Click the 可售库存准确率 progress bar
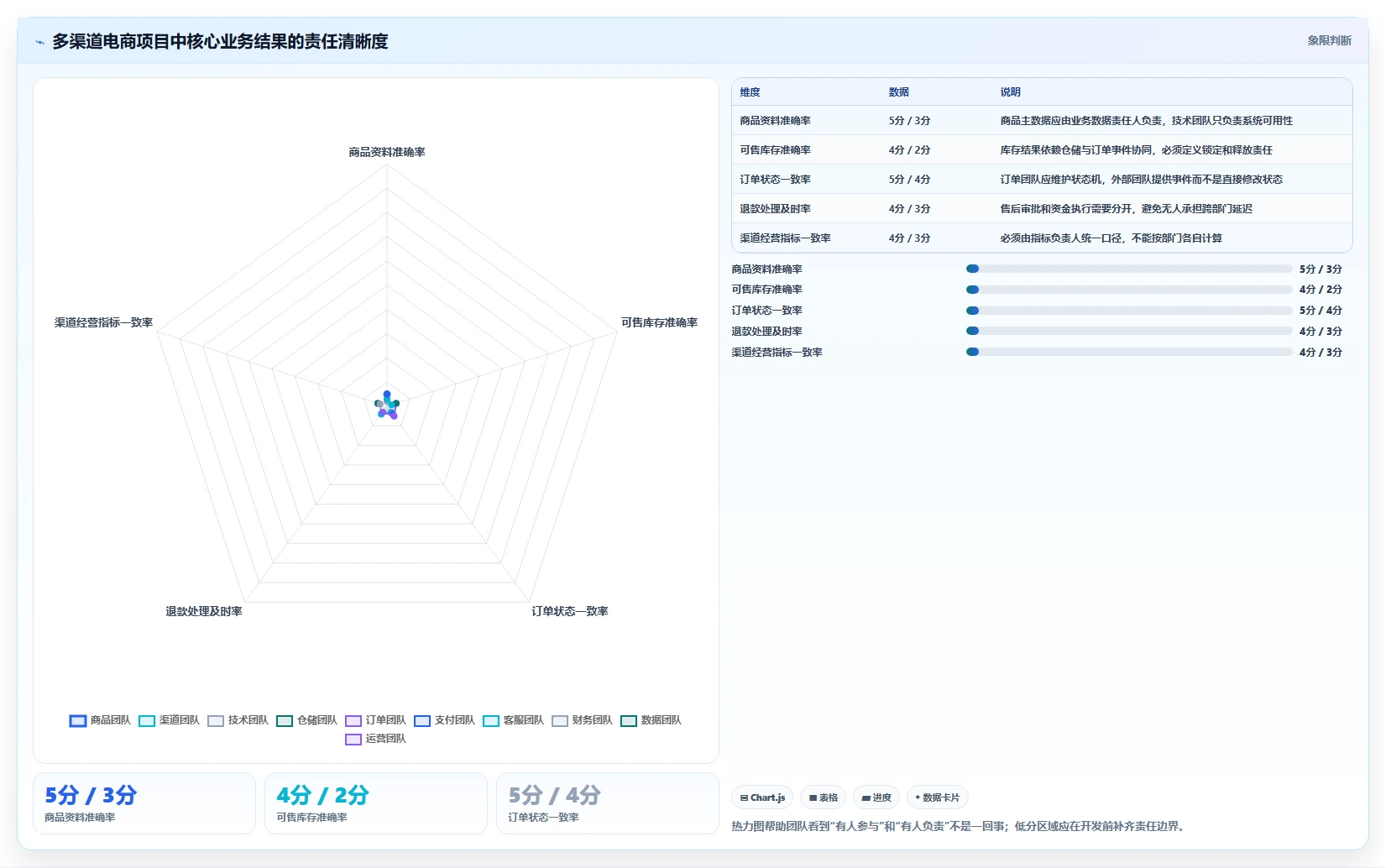The height and width of the screenshot is (868, 1386). click(1129, 290)
